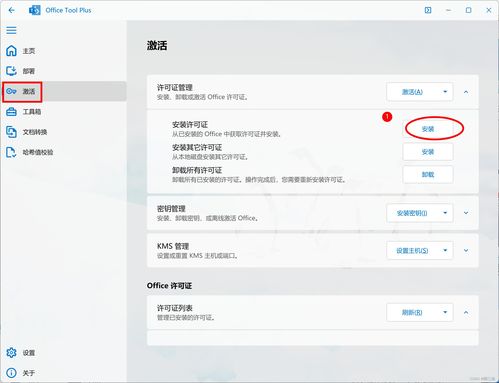499x383 pixels.
Task: Expand the KMS 管理 section chevron
Action: 466,250
